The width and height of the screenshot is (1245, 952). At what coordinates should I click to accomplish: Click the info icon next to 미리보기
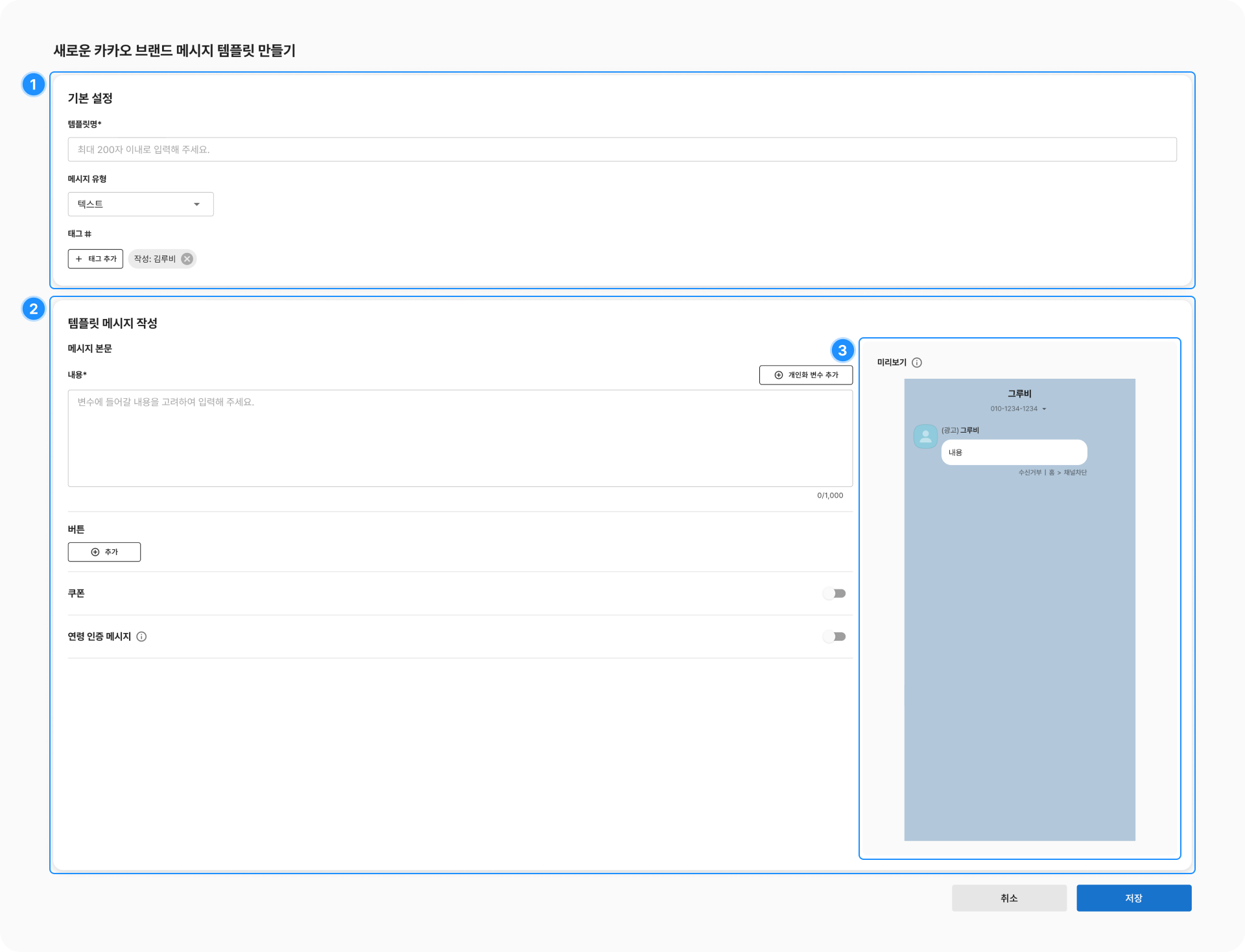coord(917,363)
